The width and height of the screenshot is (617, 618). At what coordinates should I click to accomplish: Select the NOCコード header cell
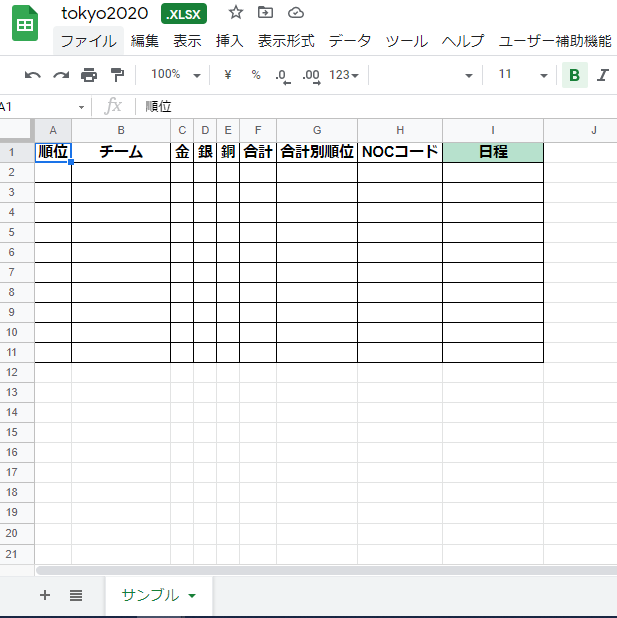pyautogui.click(x=400, y=152)
